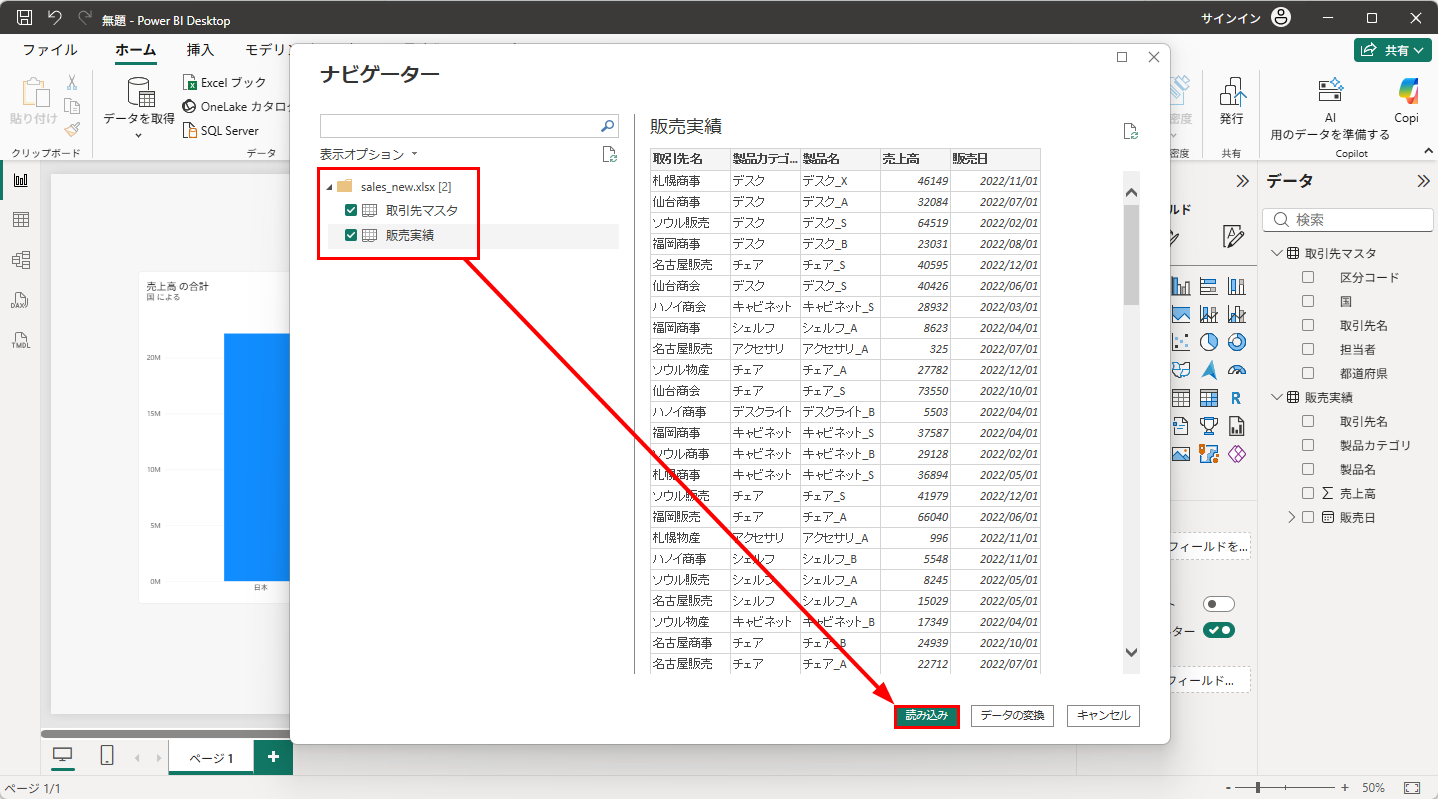Open the ファイル tab
Screen dimensions: 1438x799
50,50
